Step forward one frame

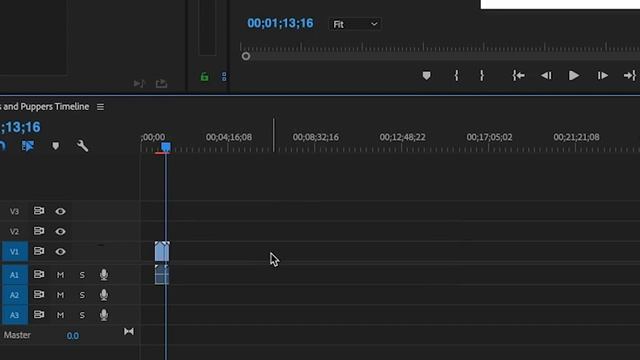602,76
